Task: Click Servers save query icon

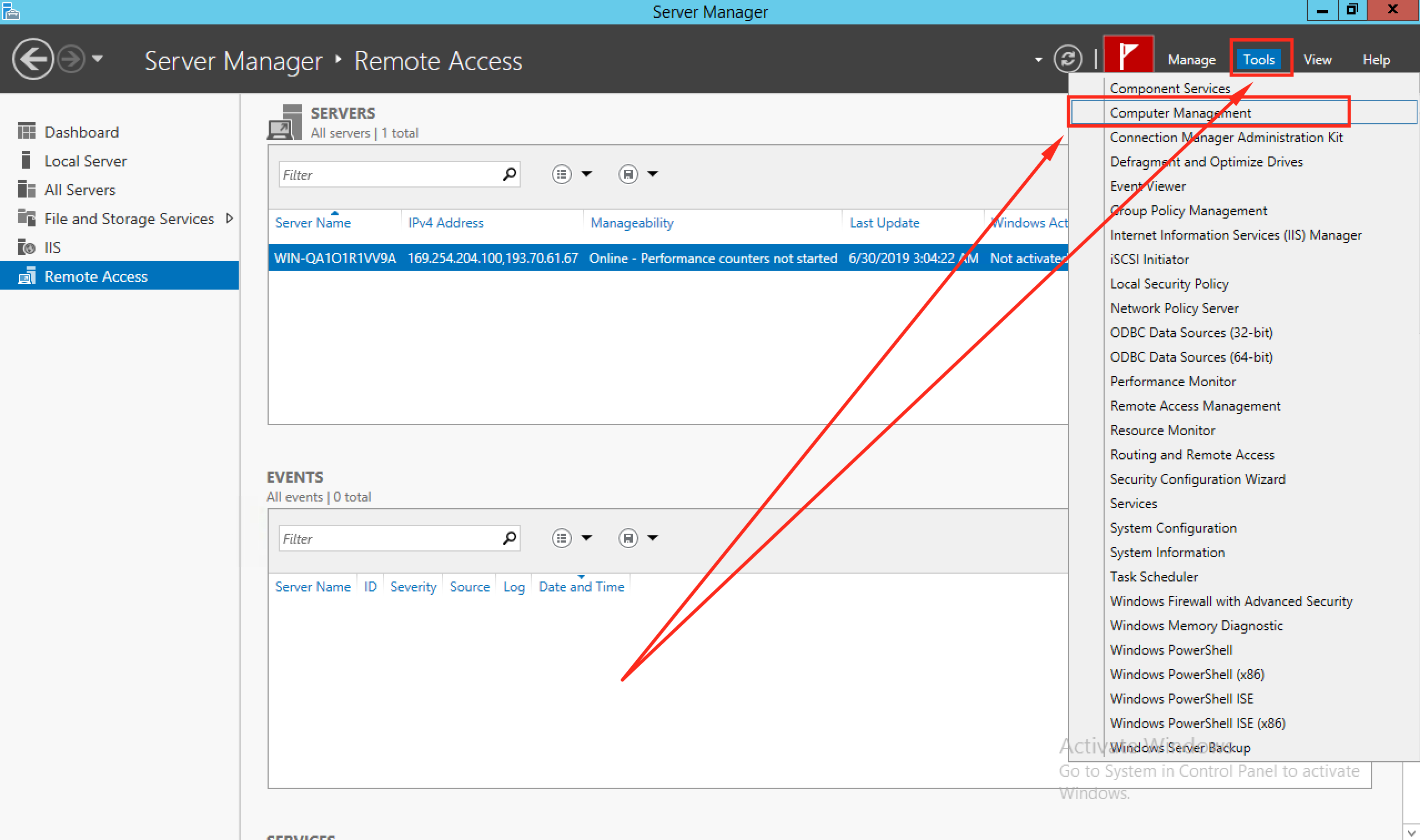Action: pos(628,174)
